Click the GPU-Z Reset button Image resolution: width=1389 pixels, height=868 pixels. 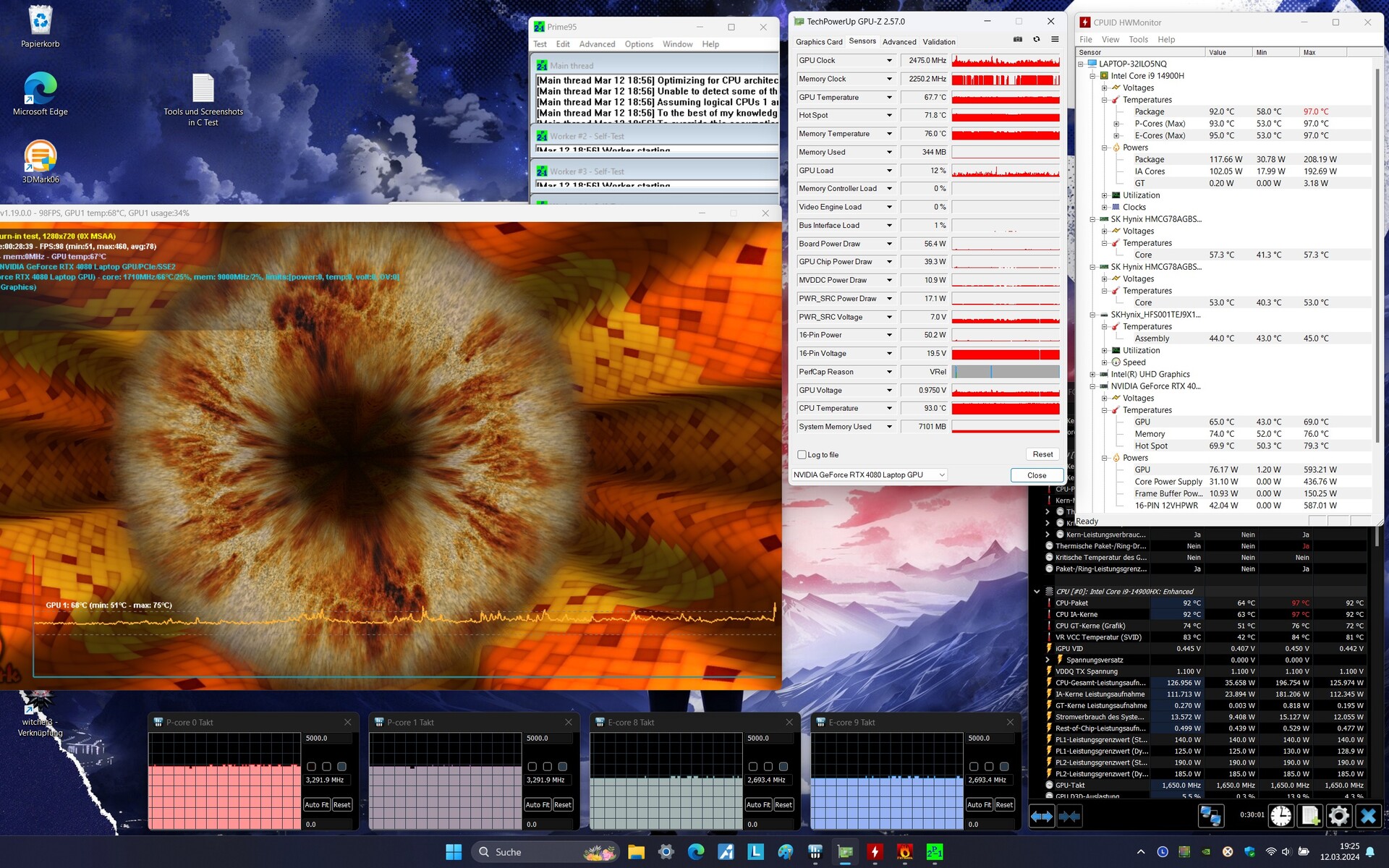pyautogui.click(x=1042, y=454)
